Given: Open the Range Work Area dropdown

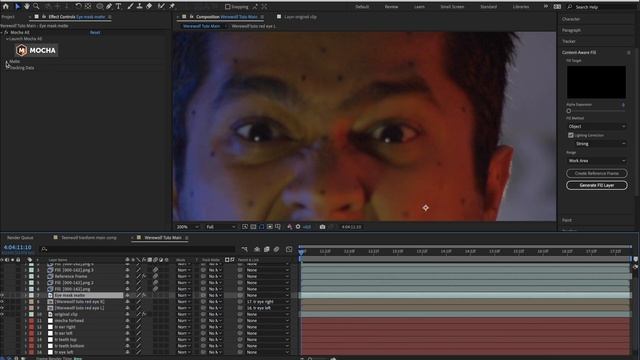Looking at the screenshot, I should click(x=597, y=161).
